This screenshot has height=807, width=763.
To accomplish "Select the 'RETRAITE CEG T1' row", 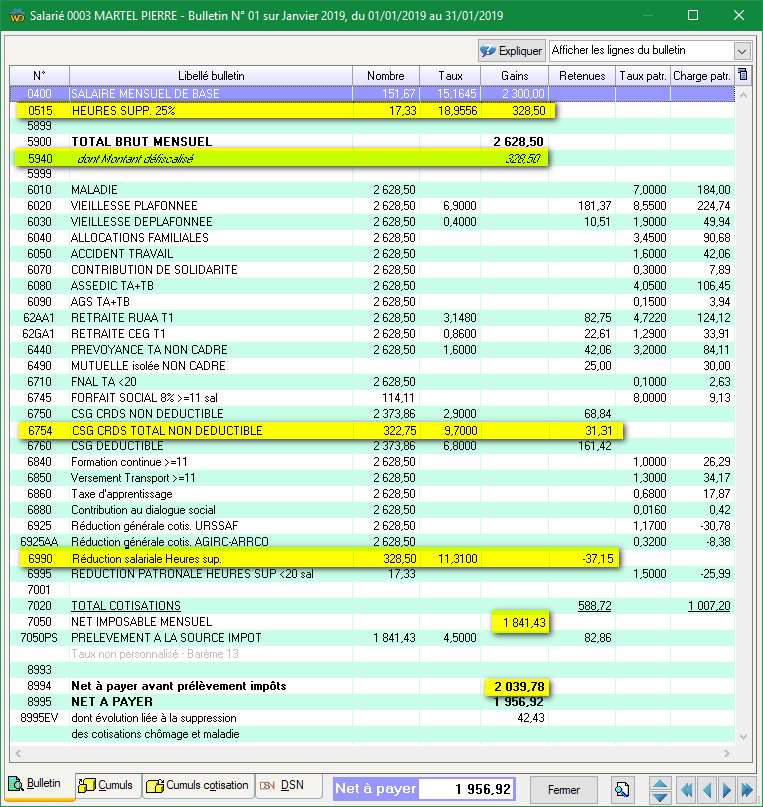I will pyautogui.click(x=372, y=334).
